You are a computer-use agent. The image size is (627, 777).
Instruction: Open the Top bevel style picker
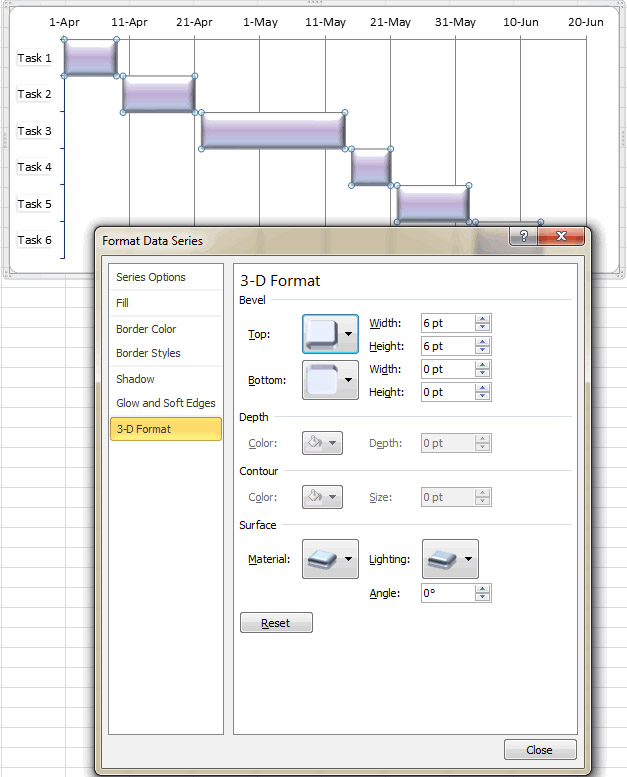322,334
